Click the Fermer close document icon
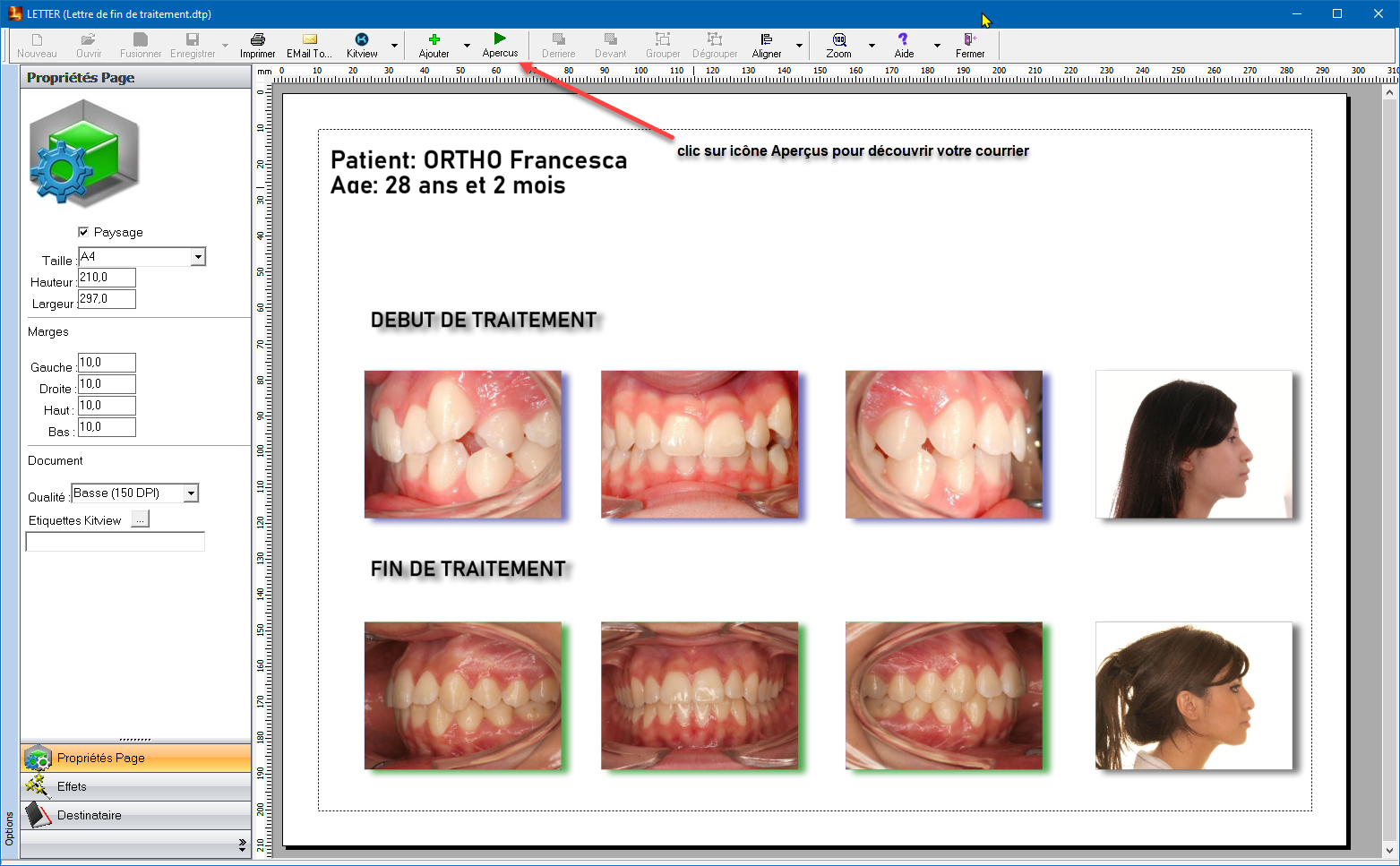 [969, 40]
